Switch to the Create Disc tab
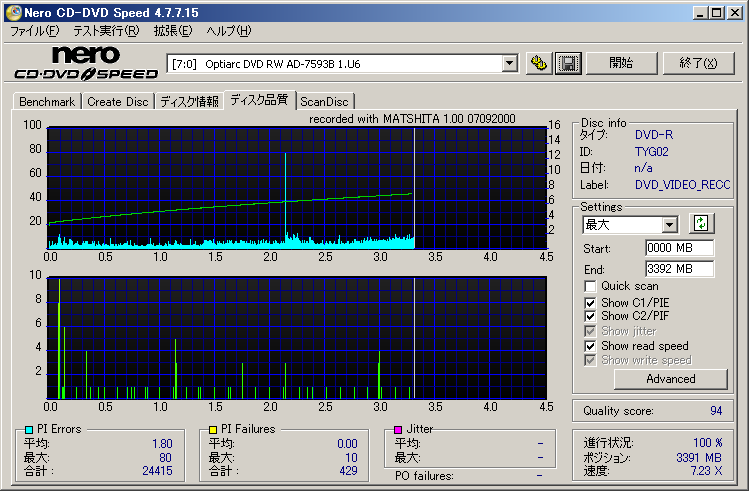749x491 pixels. 118,102
